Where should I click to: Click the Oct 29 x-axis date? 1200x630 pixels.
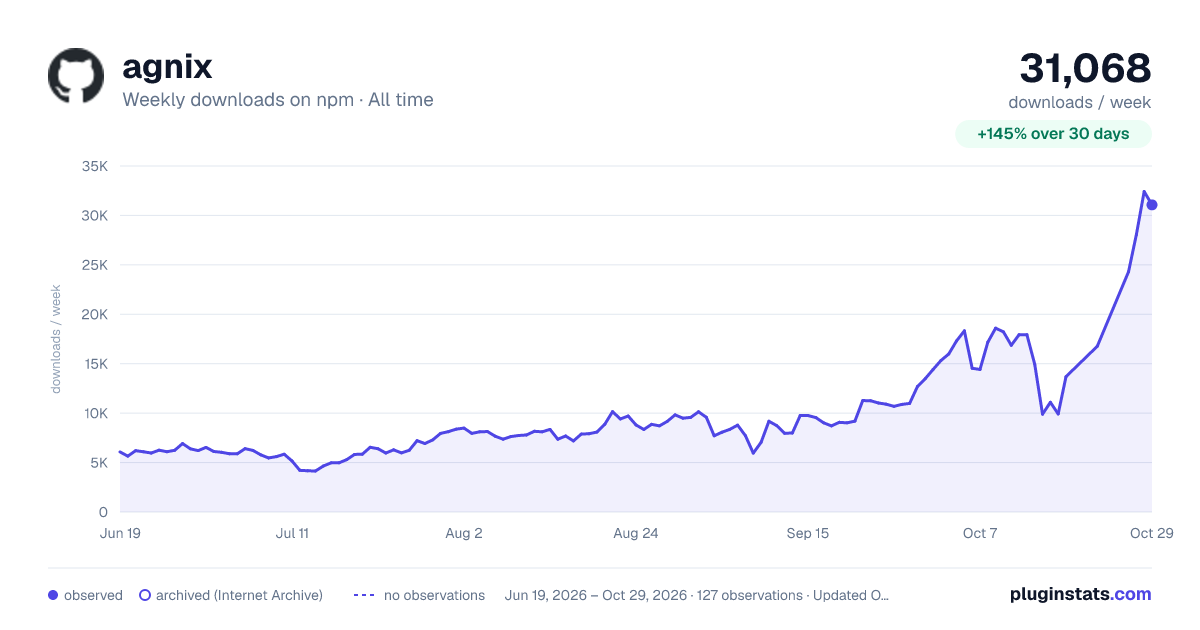(x=1152, y=533)
